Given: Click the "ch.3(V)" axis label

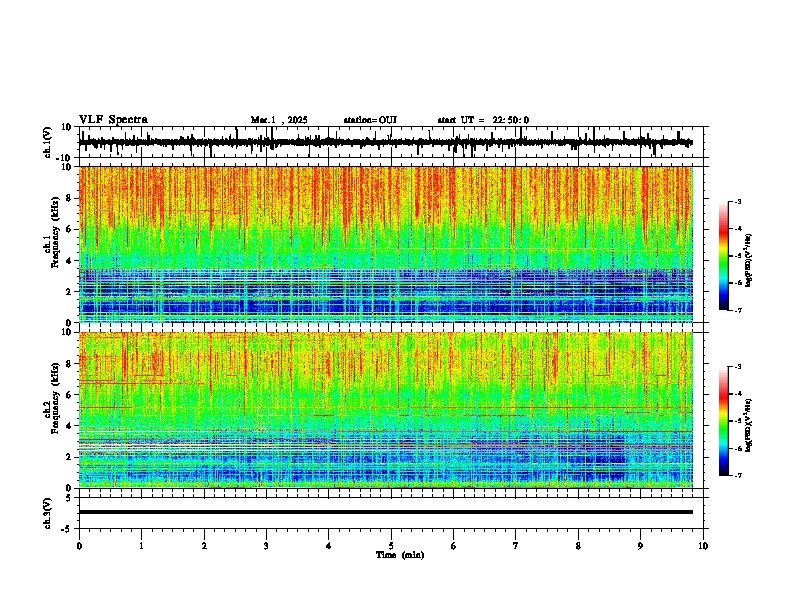Looking at the screenshot, I should coord(48,513).
